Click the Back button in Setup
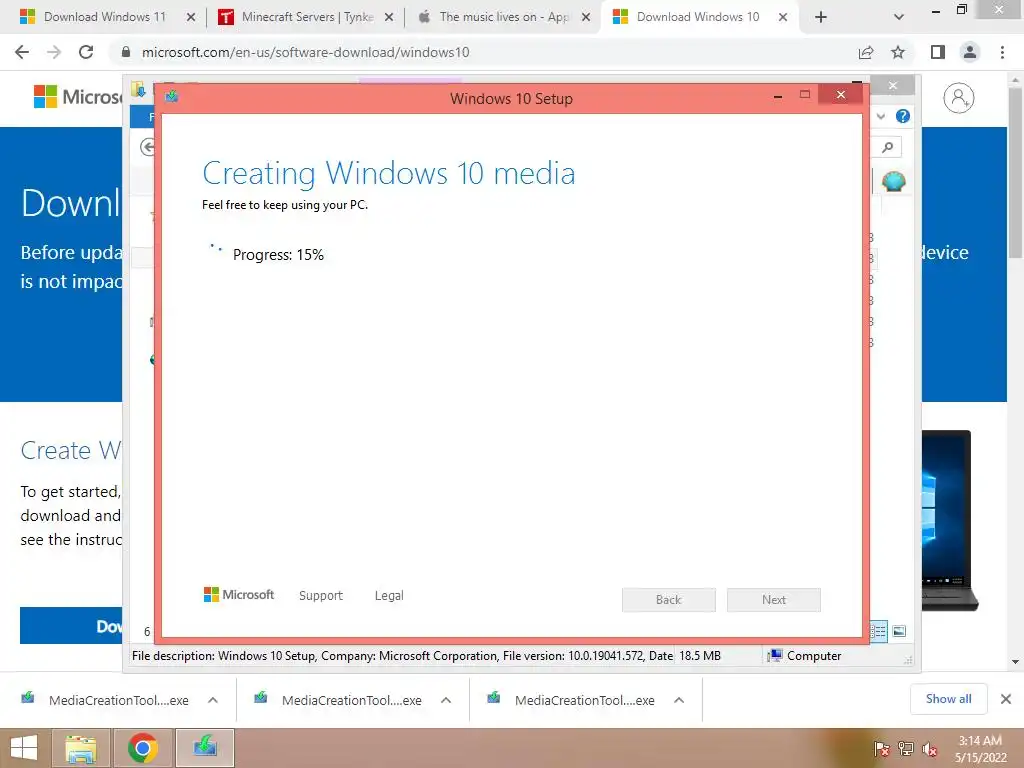The image size is (1024, 768). click(669, 600)
